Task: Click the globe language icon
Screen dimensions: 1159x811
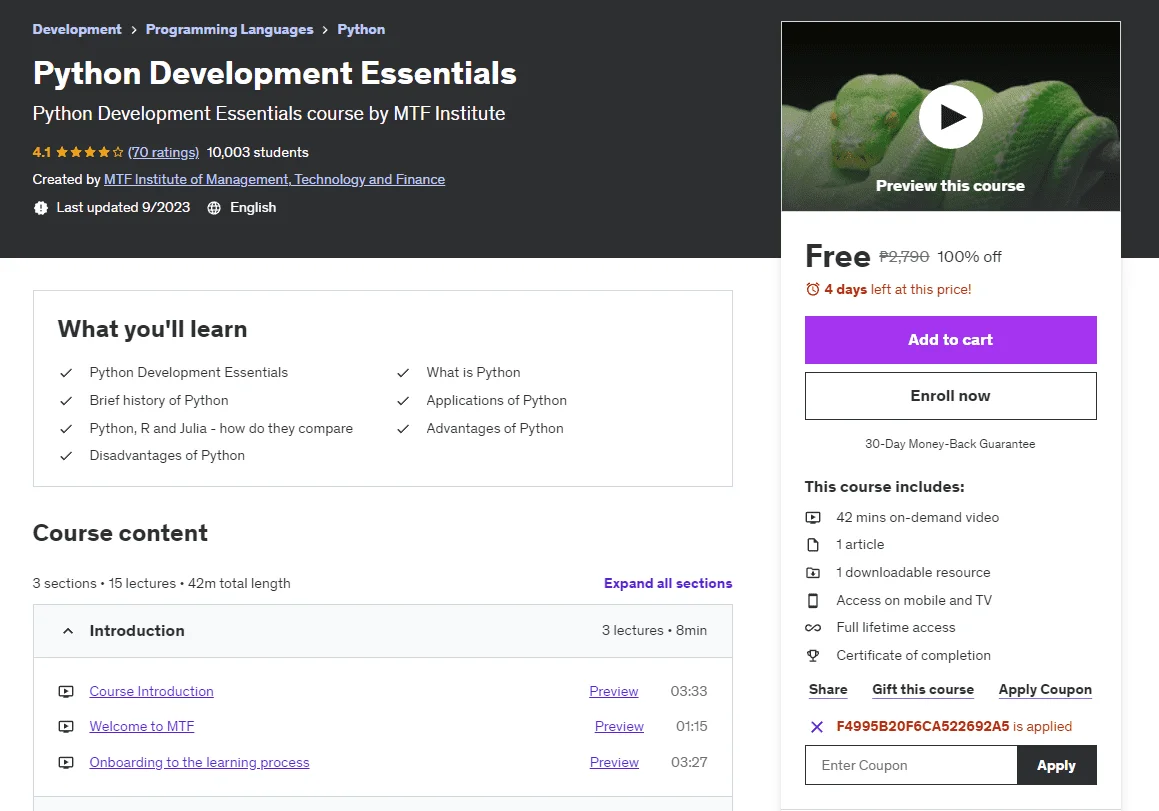Action: click(214, 208)
